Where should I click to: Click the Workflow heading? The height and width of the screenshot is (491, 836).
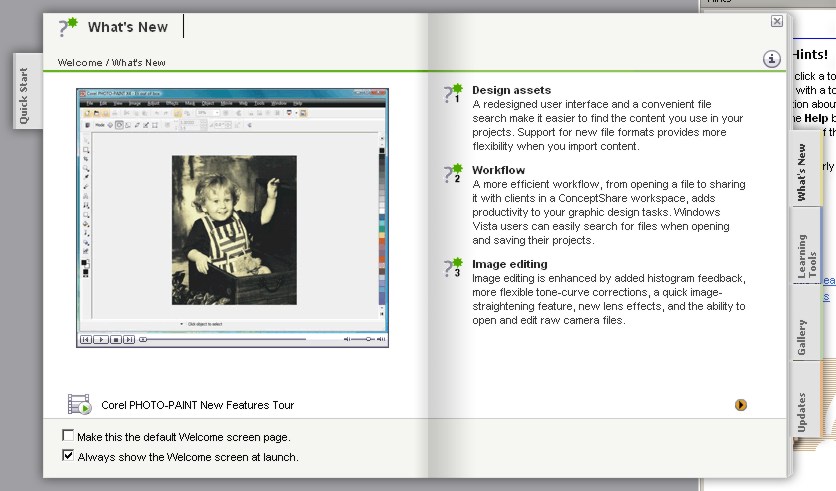pyautogui.click(x=499, y=170)
